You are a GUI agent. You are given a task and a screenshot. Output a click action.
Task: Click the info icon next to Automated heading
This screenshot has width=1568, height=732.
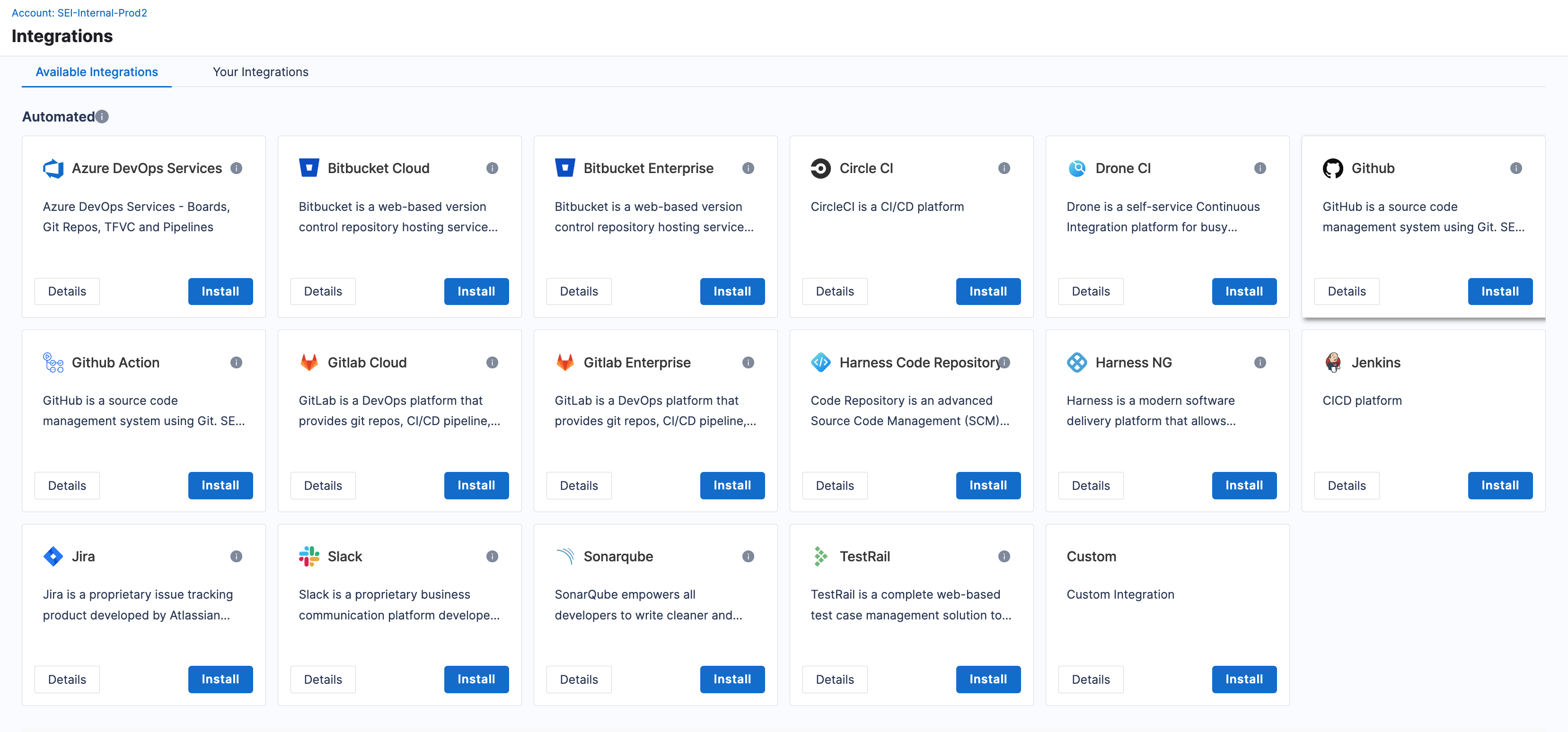coord(102,116)
